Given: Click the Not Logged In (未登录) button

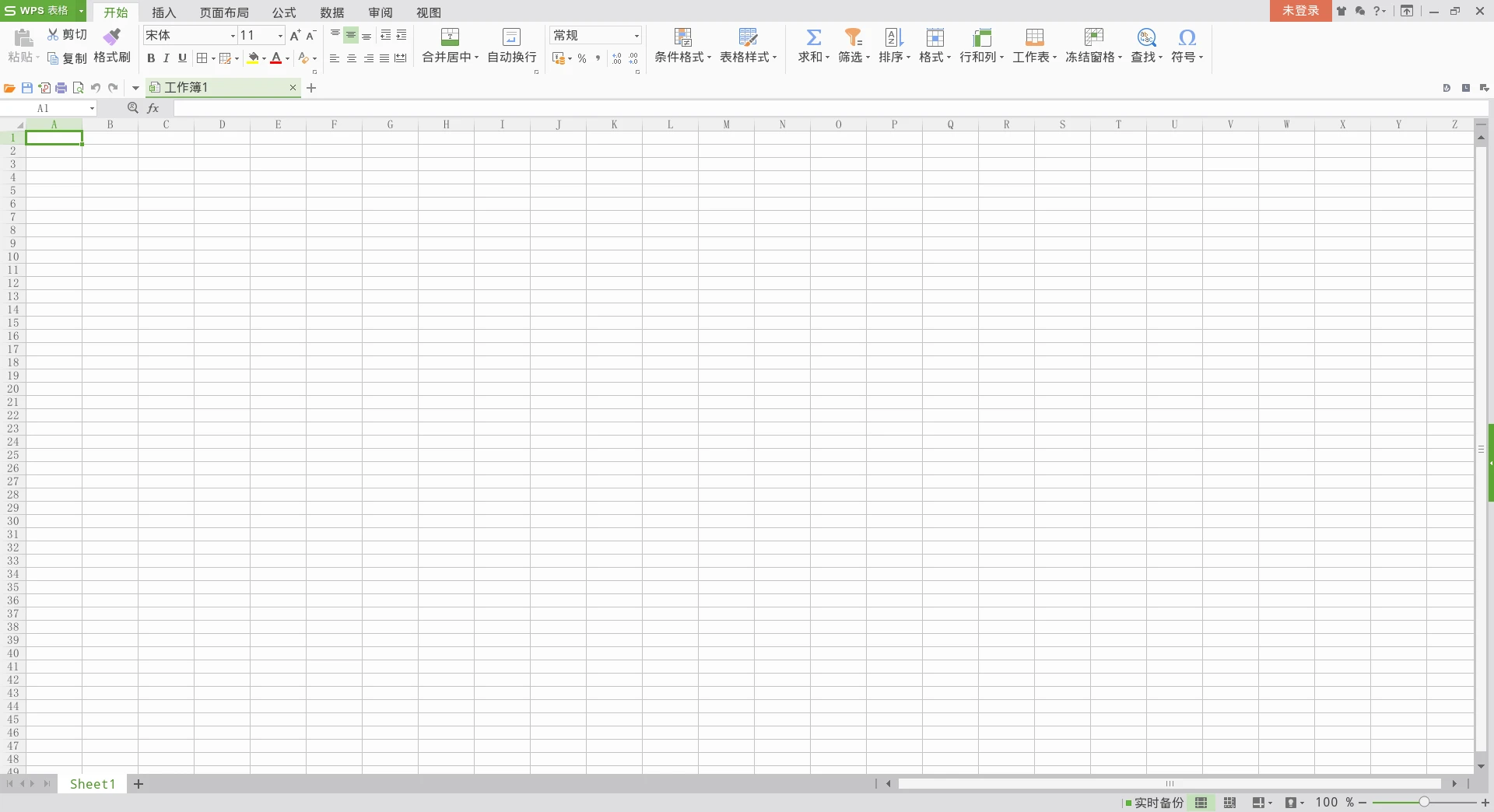Looking at the screenshot, I should click(1300, 11).
